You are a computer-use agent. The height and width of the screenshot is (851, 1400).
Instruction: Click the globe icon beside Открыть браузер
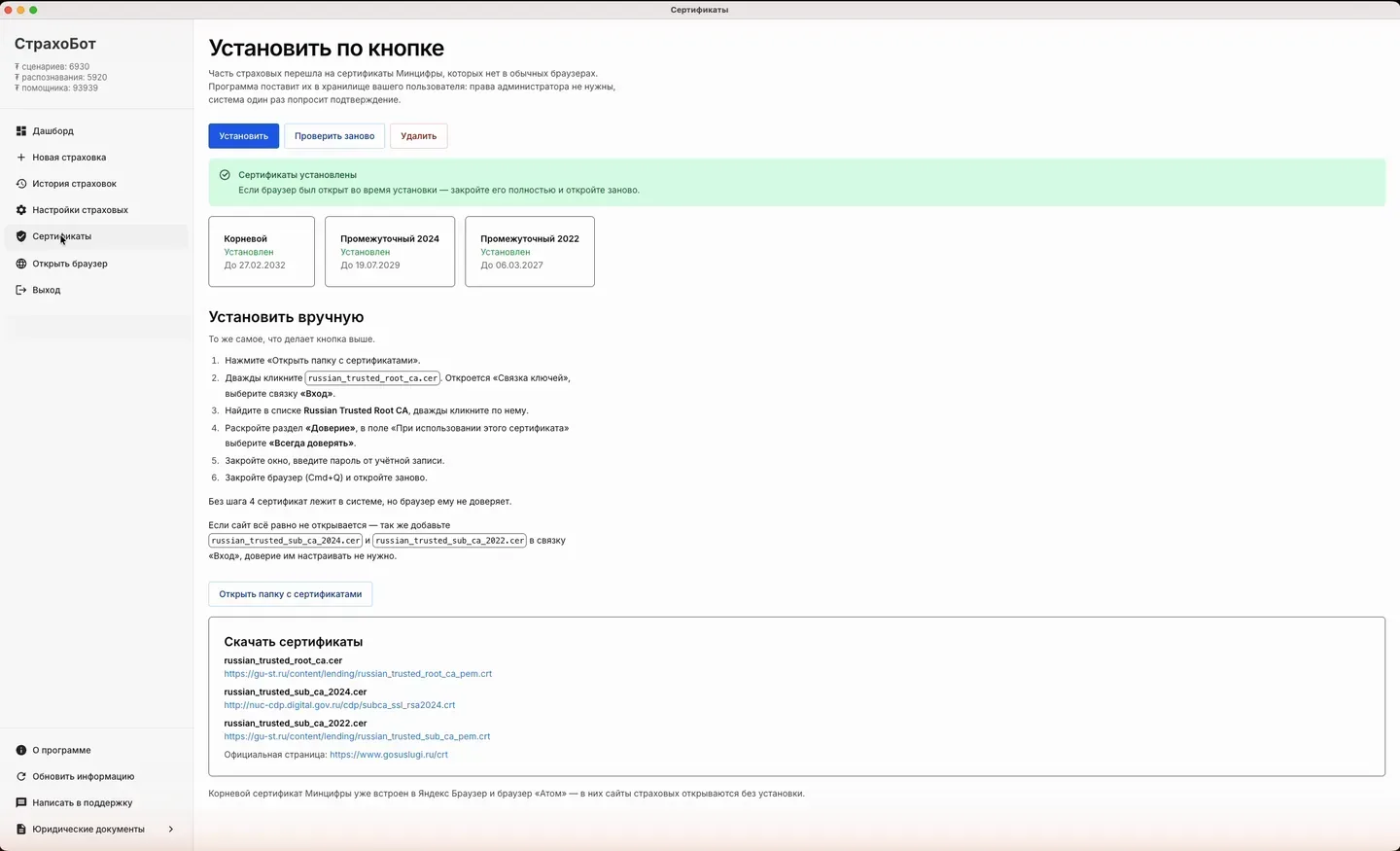pos(21,264)
